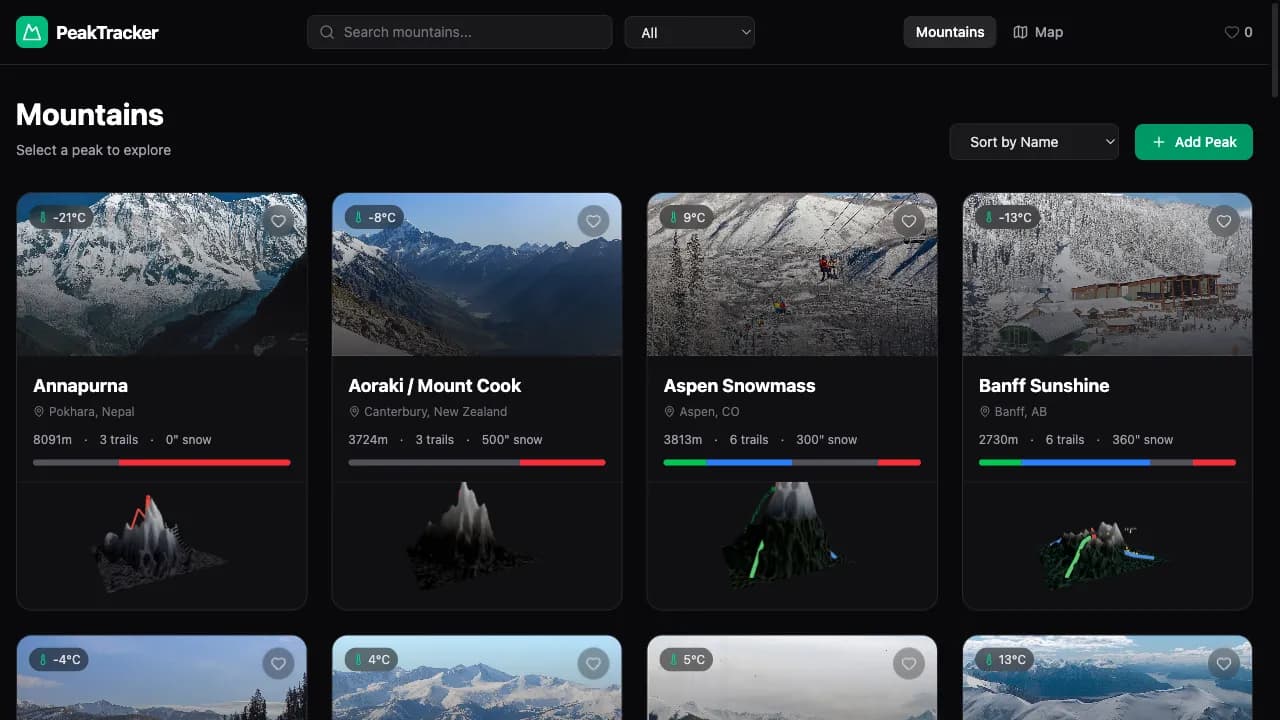Open the Banff Sunshine card title
Screen dimensions: 1280x720
coord(1044,385)
